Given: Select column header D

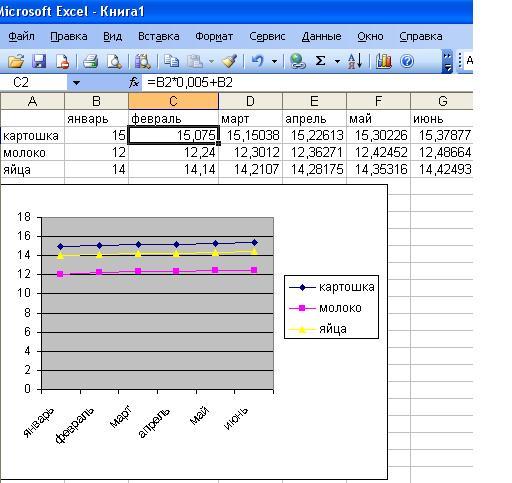Looking at the screenshot, I should click(250, 101).
